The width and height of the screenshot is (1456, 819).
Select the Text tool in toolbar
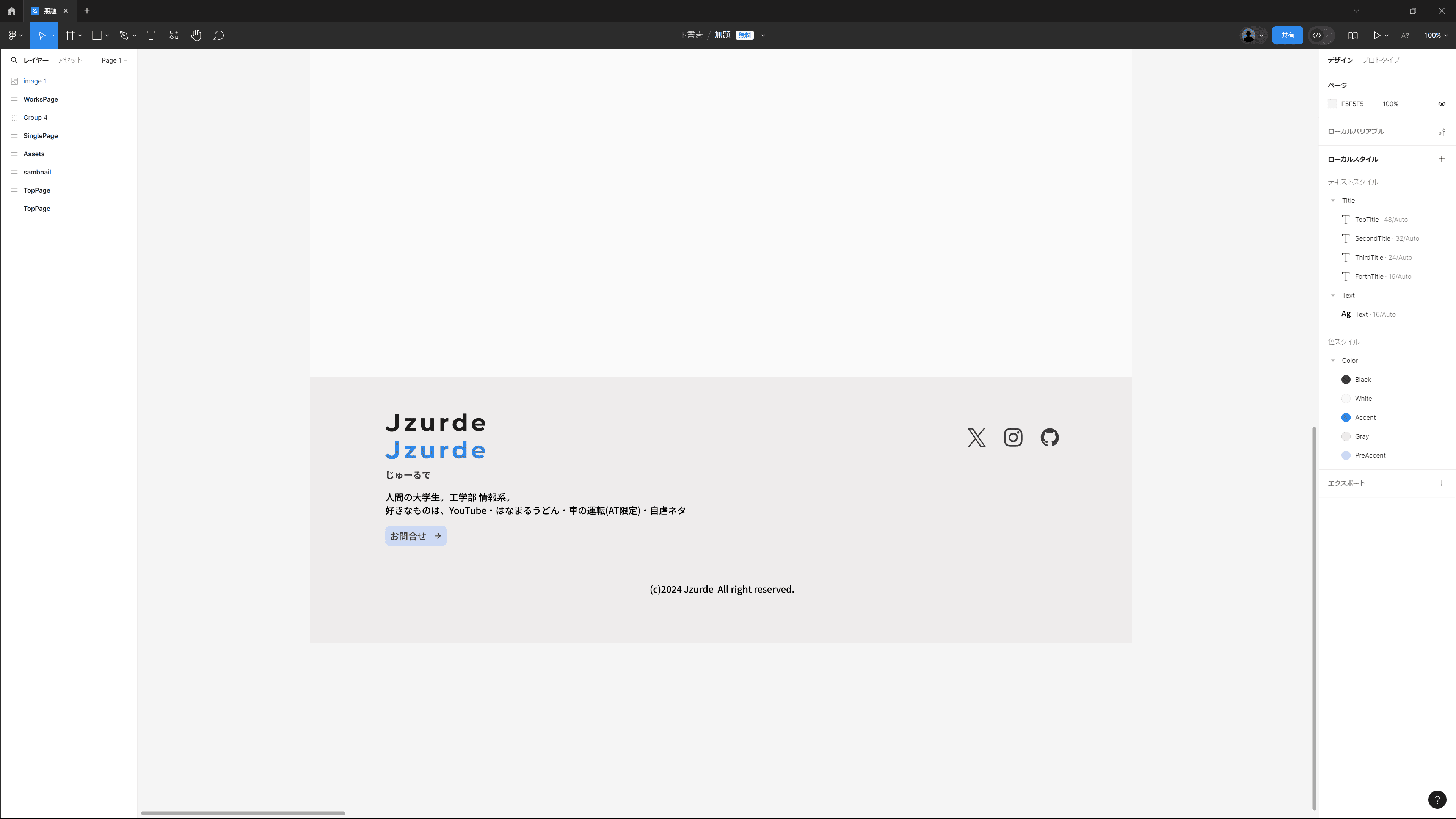[151, 35]
